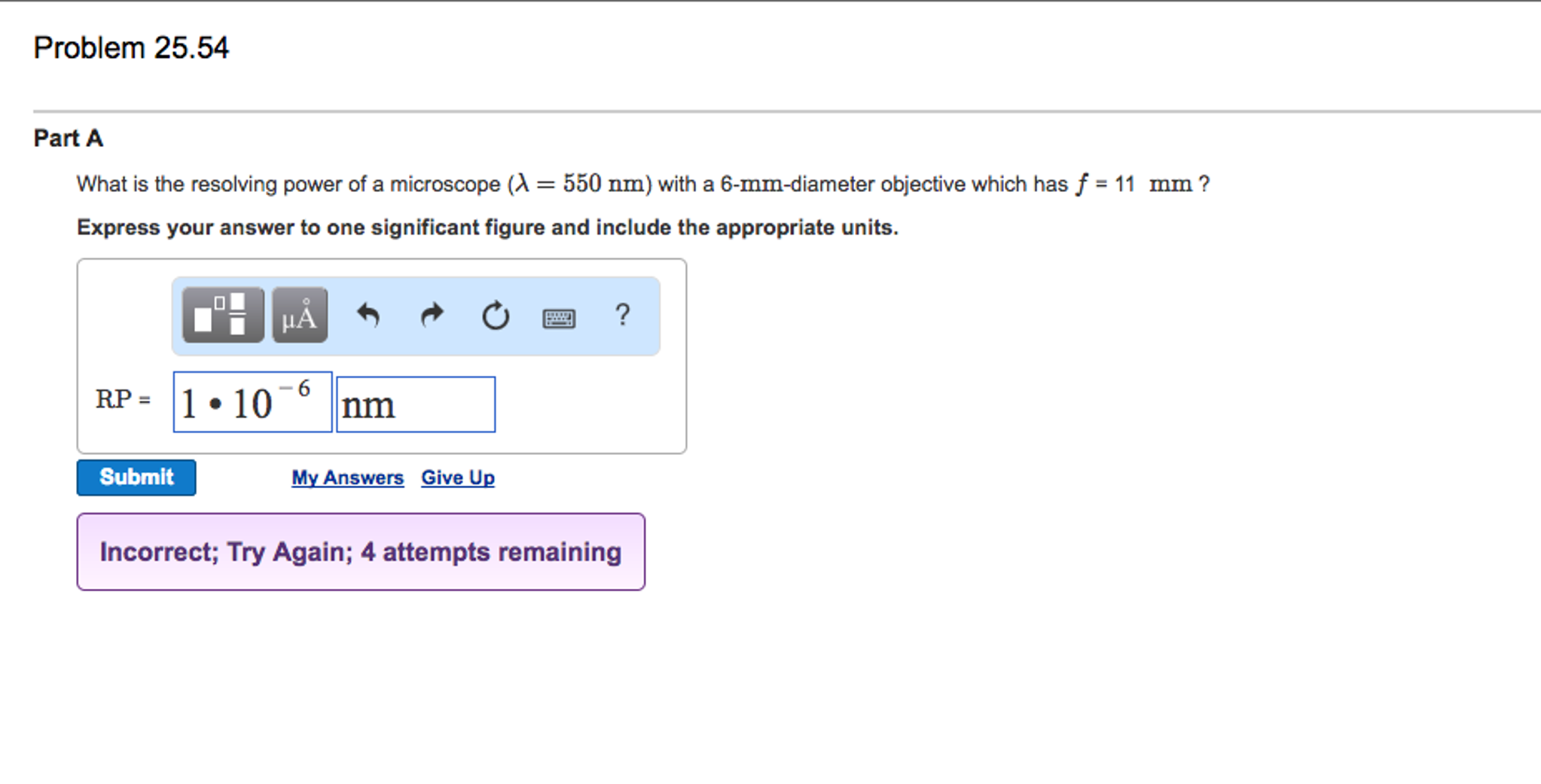The width and height of the screenshot is (1541, 784).
Task: Redo the last answer edit
Action: [x=432, y=316]
